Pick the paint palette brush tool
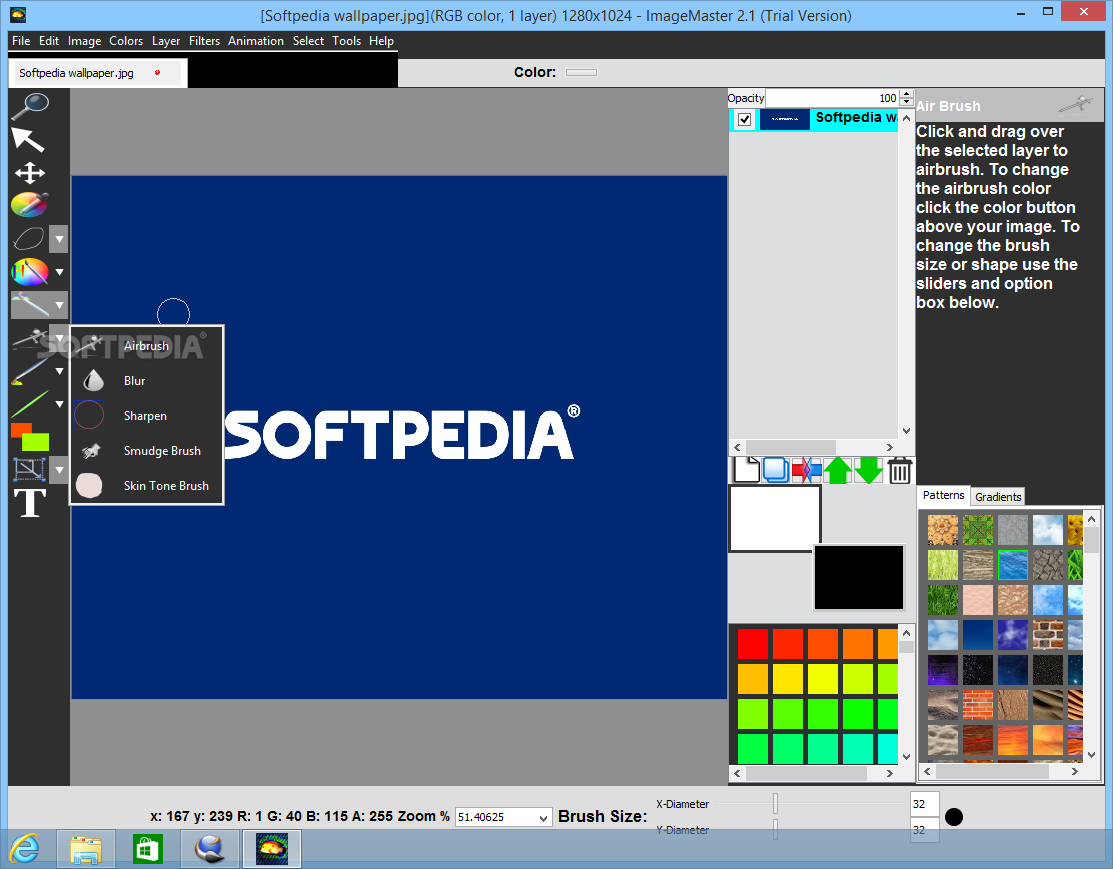The height and width of the screenshot is (869, 1113). click(x=30, y=204)
